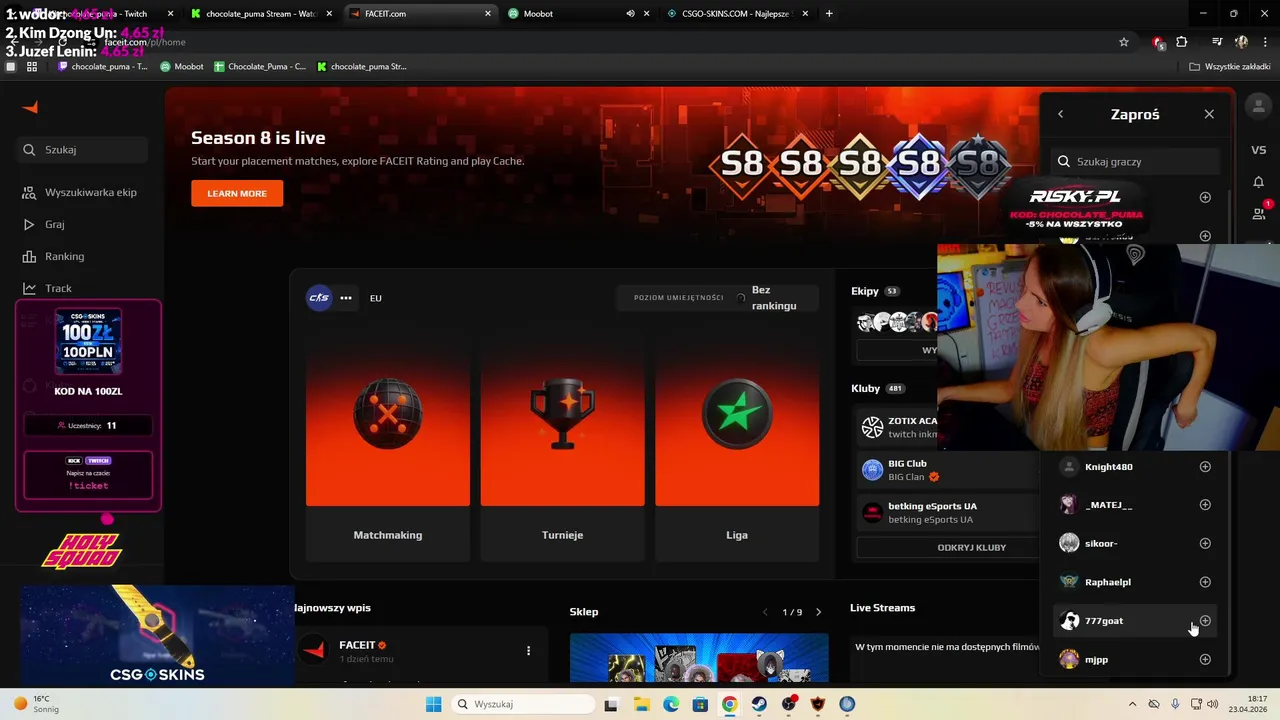
Task: Open the browser apps grid icon
Action: point(32,67)
